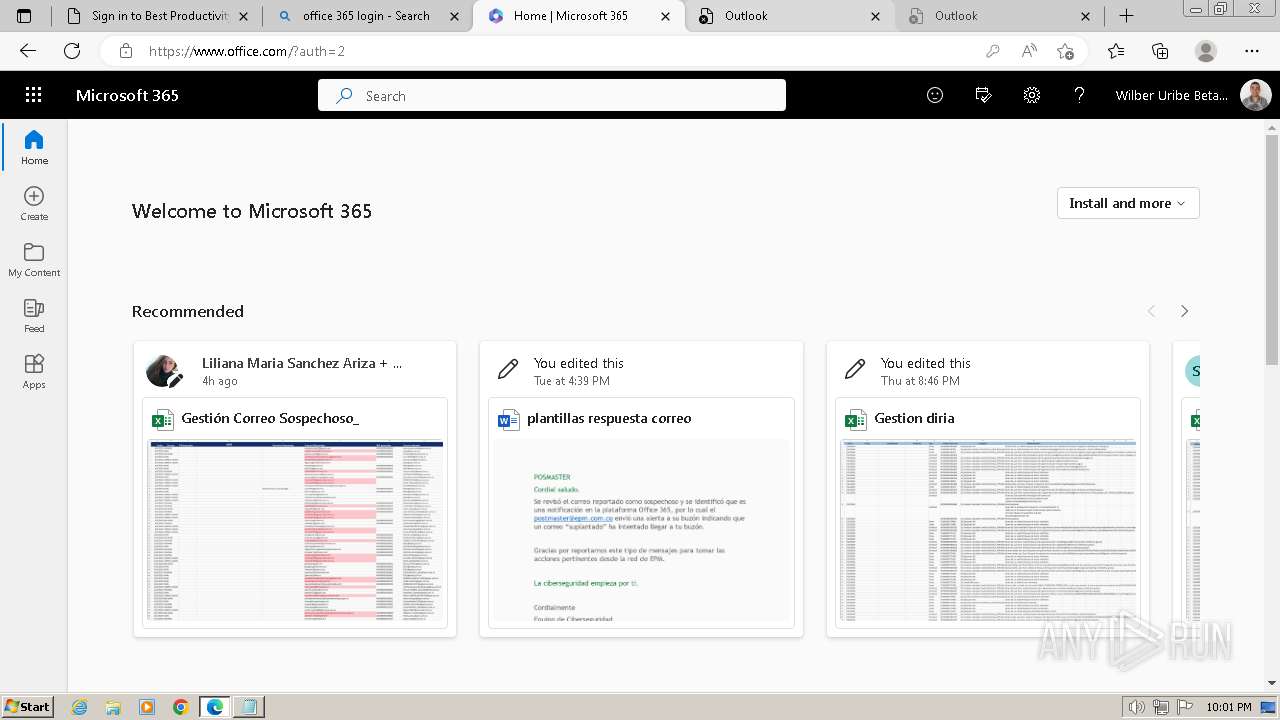Open a new browser tab

click(x=1126, y=16)
